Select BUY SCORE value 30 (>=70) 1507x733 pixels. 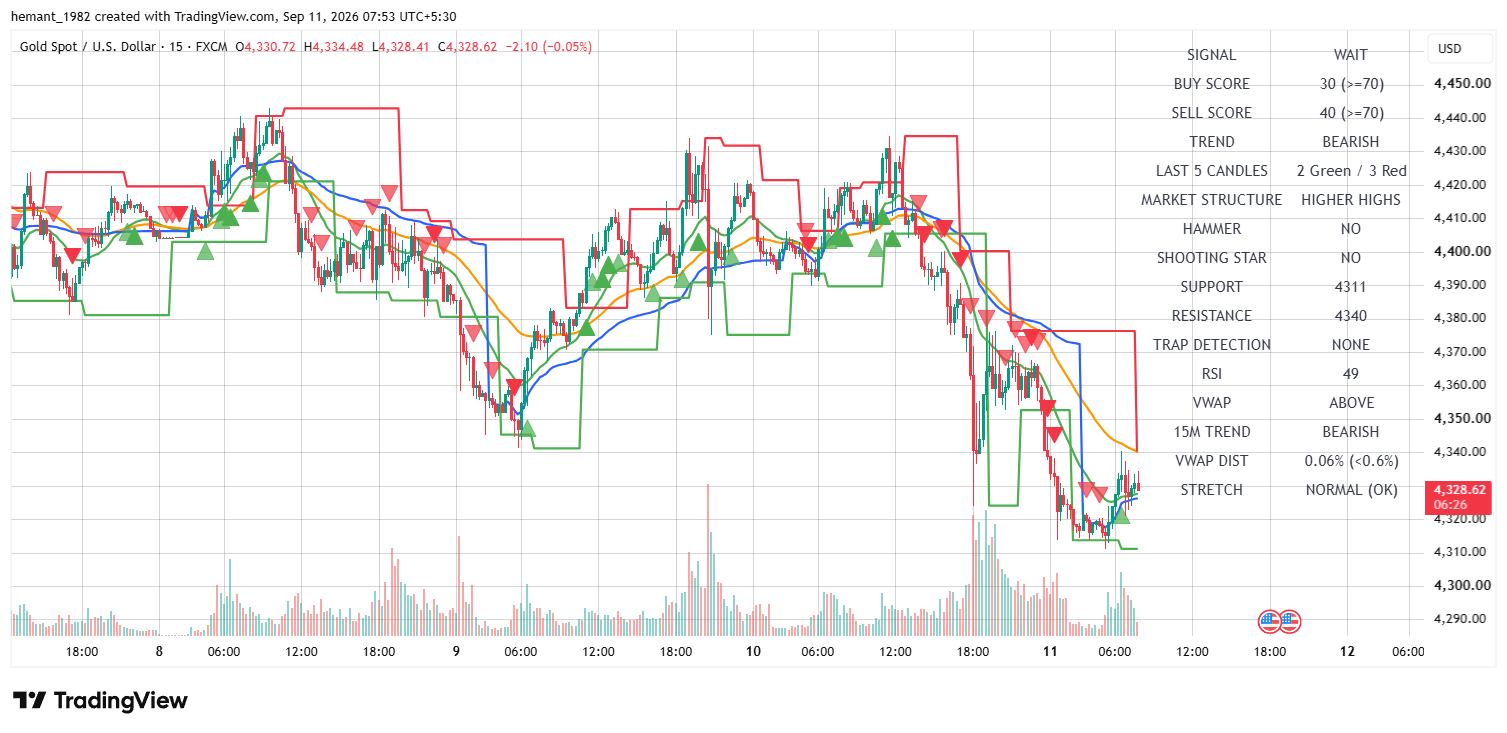(x=1351, y=84)
